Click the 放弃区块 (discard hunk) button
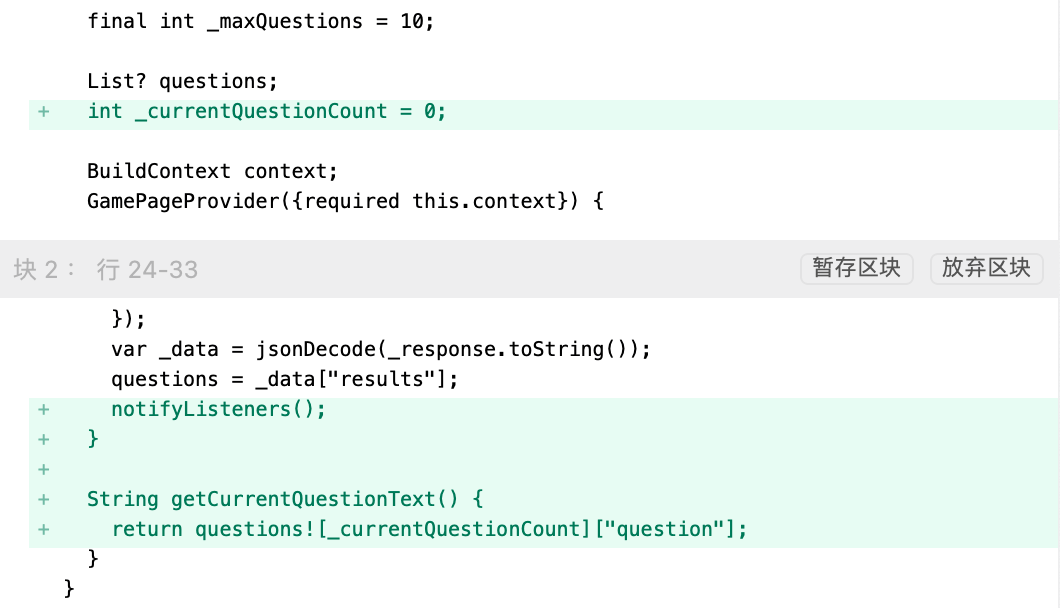This screenshot has height=608, width=1060. pyautogui.click(x=986, y=268)
